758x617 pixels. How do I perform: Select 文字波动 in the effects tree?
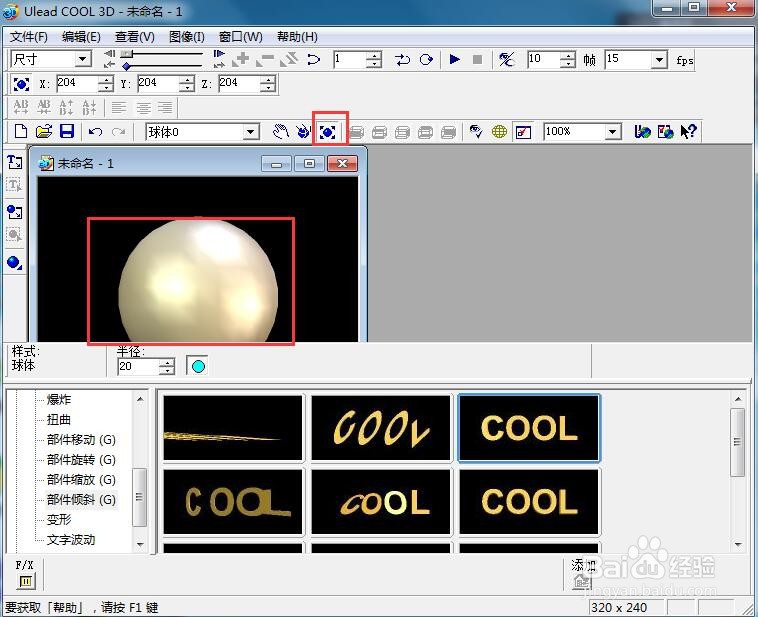click(71, 540)
